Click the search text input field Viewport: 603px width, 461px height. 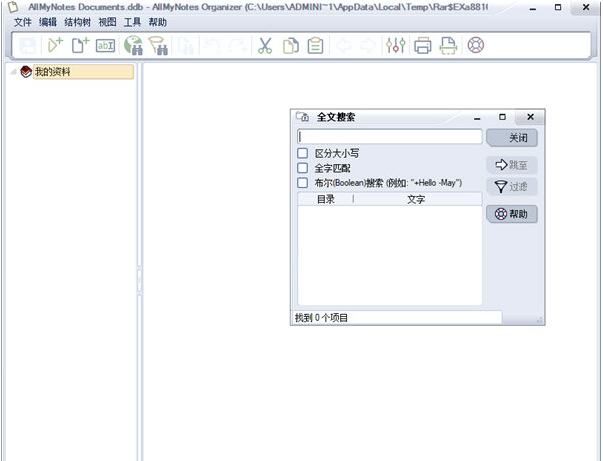[390, 136]
